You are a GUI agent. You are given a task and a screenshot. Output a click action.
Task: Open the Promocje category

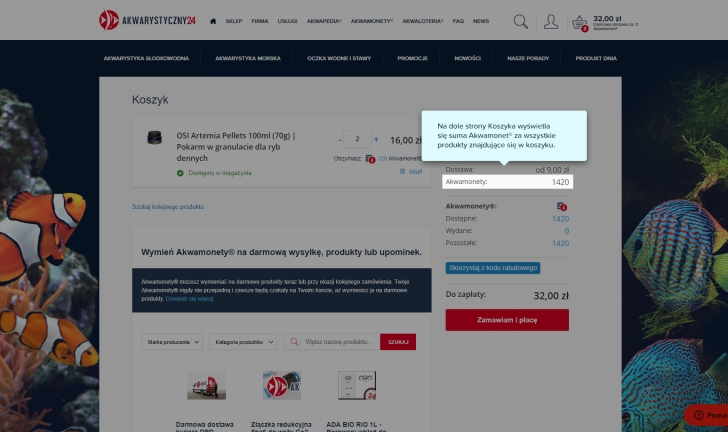click(x=413, y=59)
